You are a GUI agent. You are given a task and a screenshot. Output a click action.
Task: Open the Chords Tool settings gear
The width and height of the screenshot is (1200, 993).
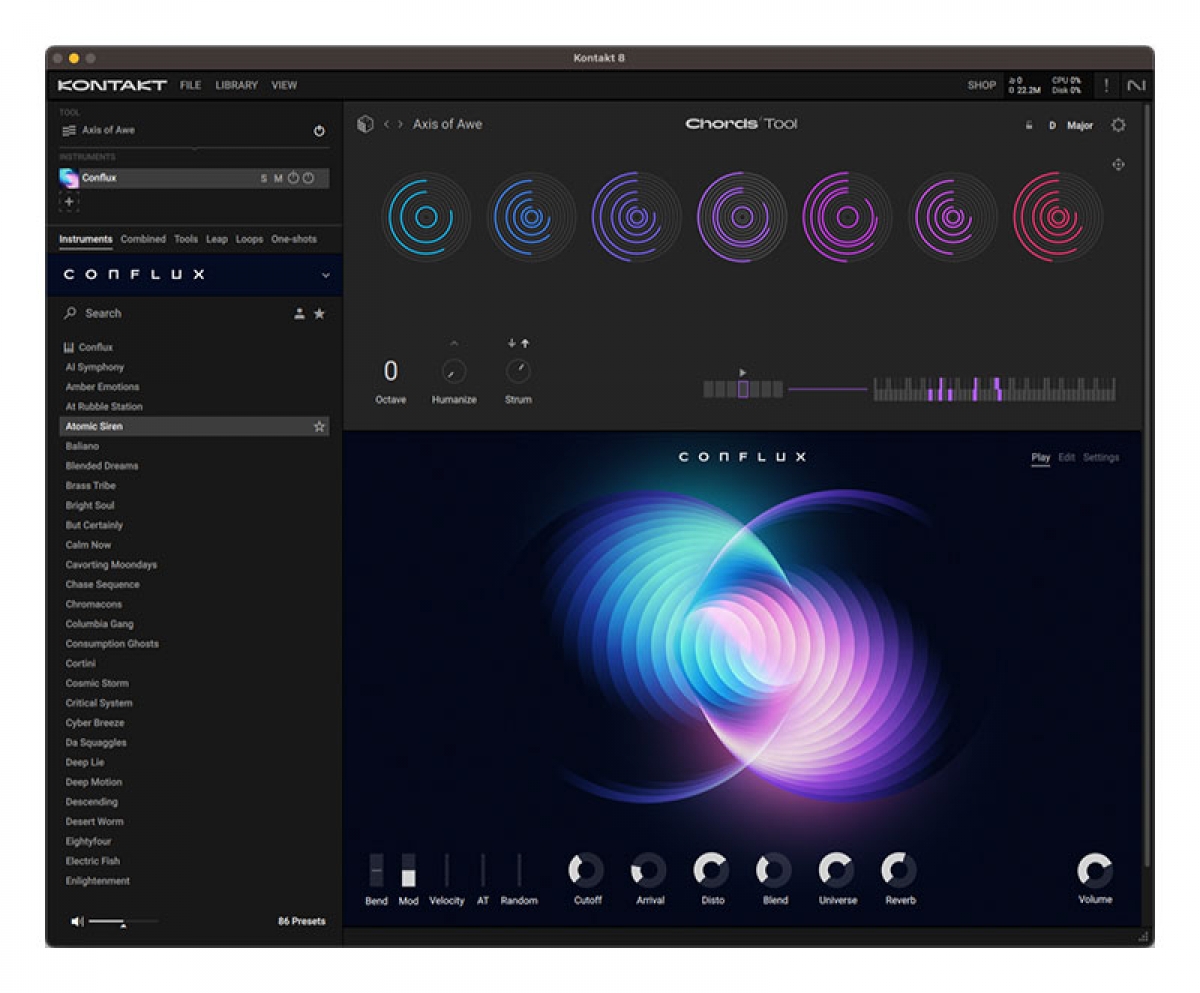pyautogui.click(x=1118, y=125)
